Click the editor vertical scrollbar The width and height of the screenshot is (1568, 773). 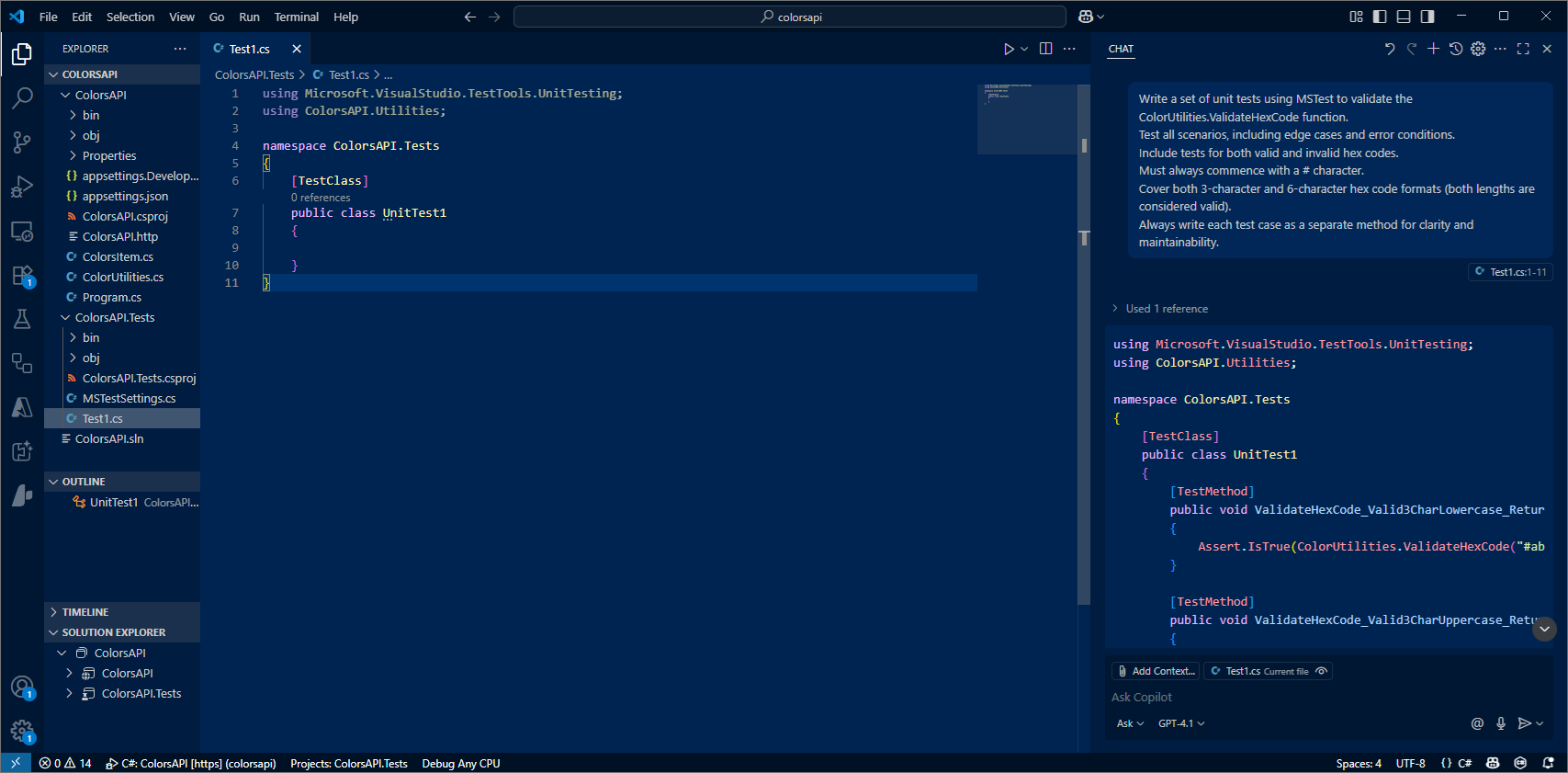tap(1084, 368)
